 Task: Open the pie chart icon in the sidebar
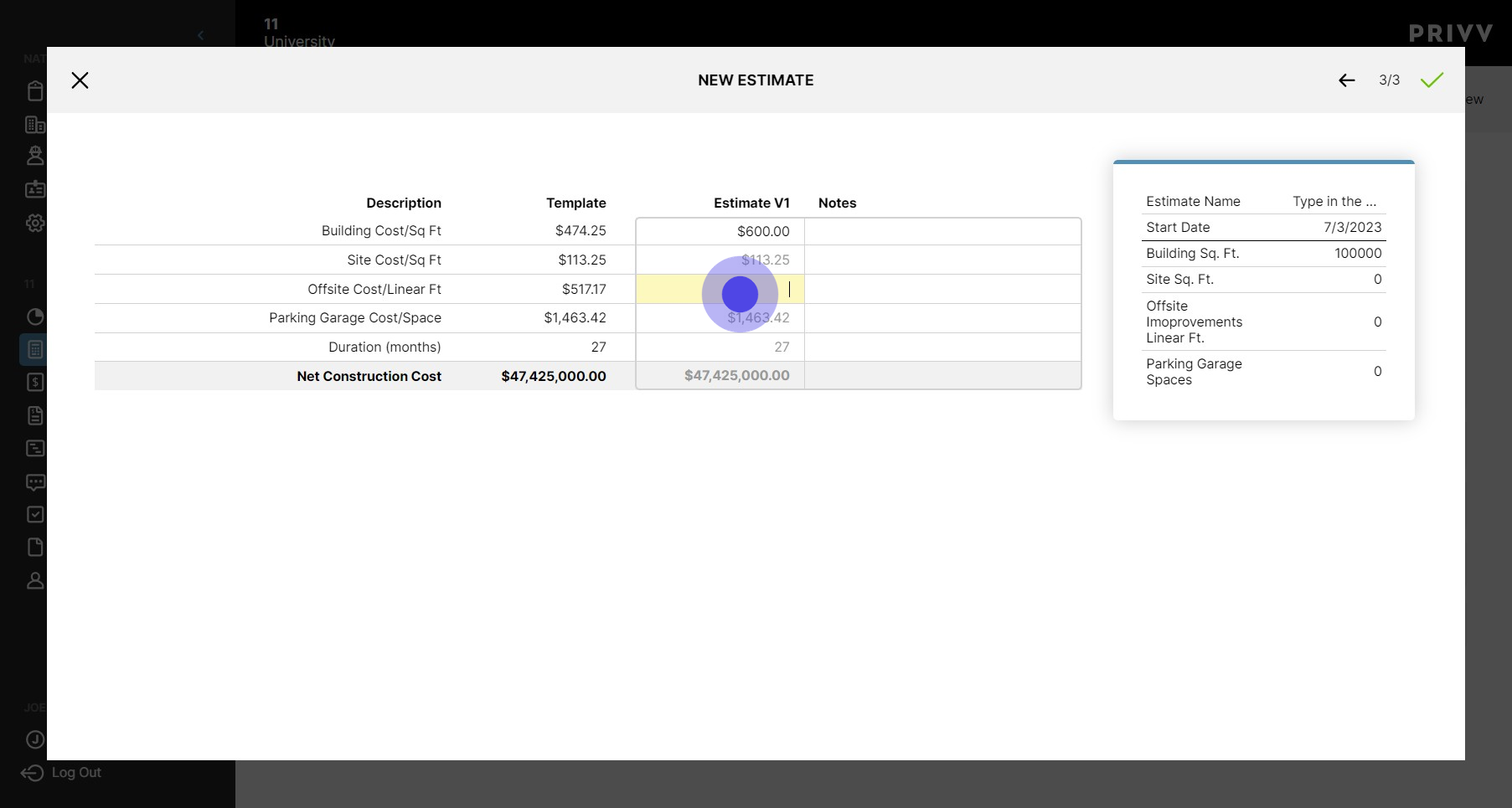coord(35,317)
